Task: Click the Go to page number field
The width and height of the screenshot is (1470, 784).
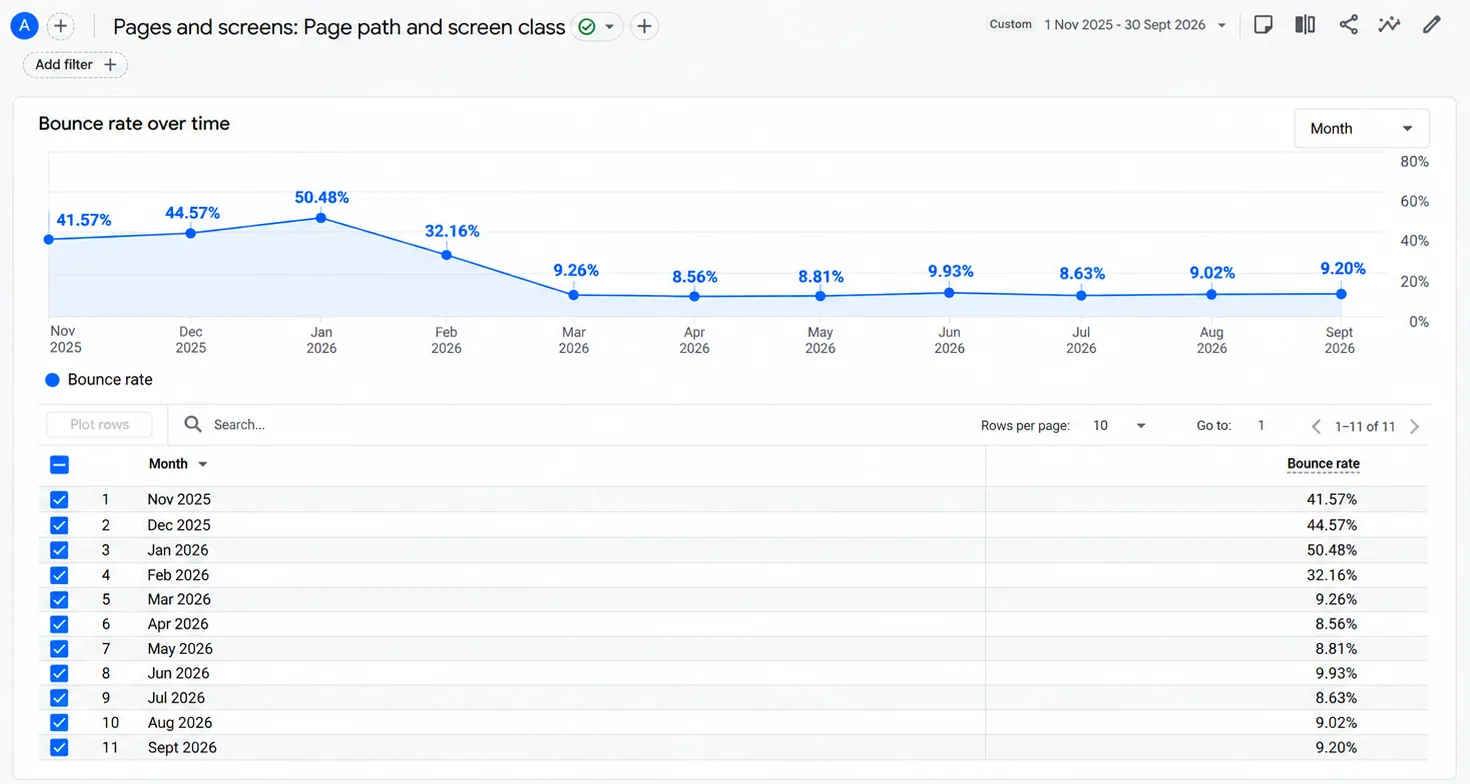Action: tap(1261, 426)
